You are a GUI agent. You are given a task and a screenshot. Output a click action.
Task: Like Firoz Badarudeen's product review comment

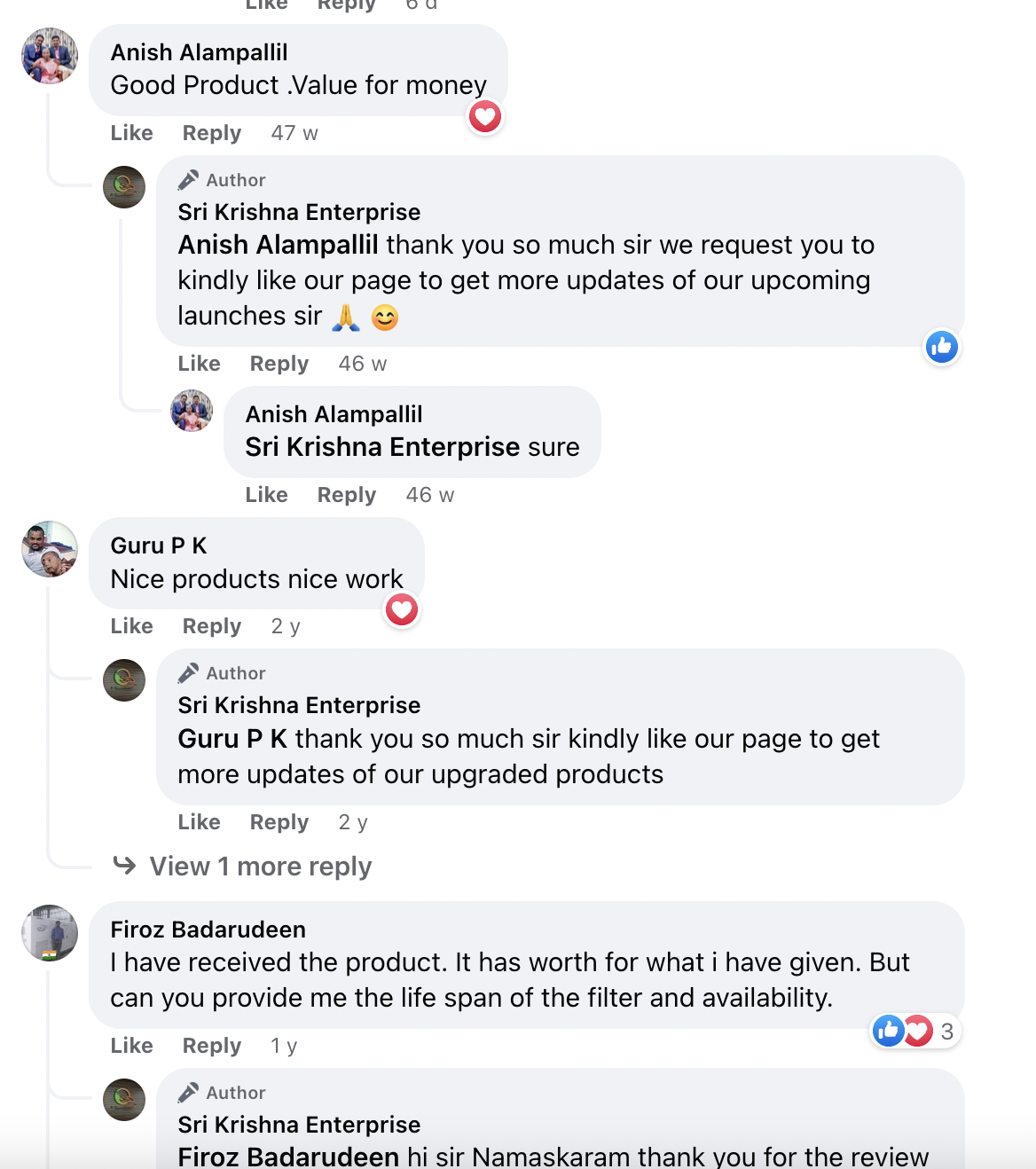132,1046
